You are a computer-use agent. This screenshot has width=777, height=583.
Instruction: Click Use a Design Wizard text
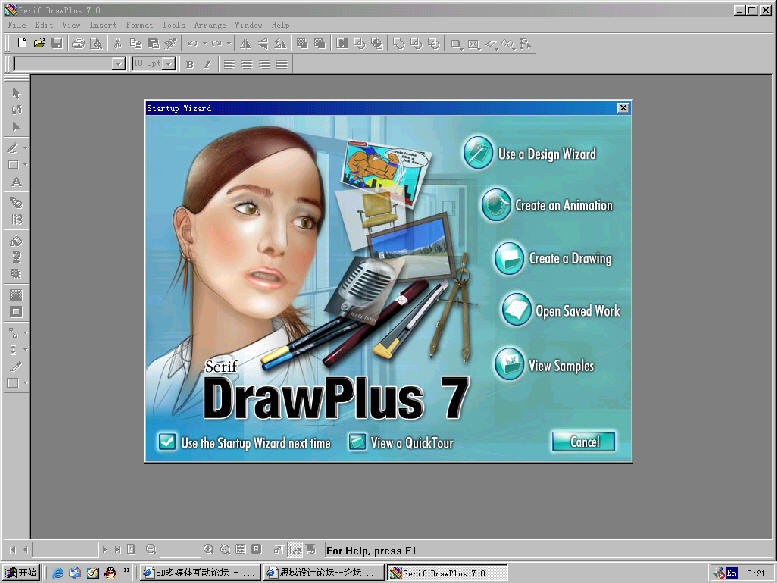pos(547,154)
